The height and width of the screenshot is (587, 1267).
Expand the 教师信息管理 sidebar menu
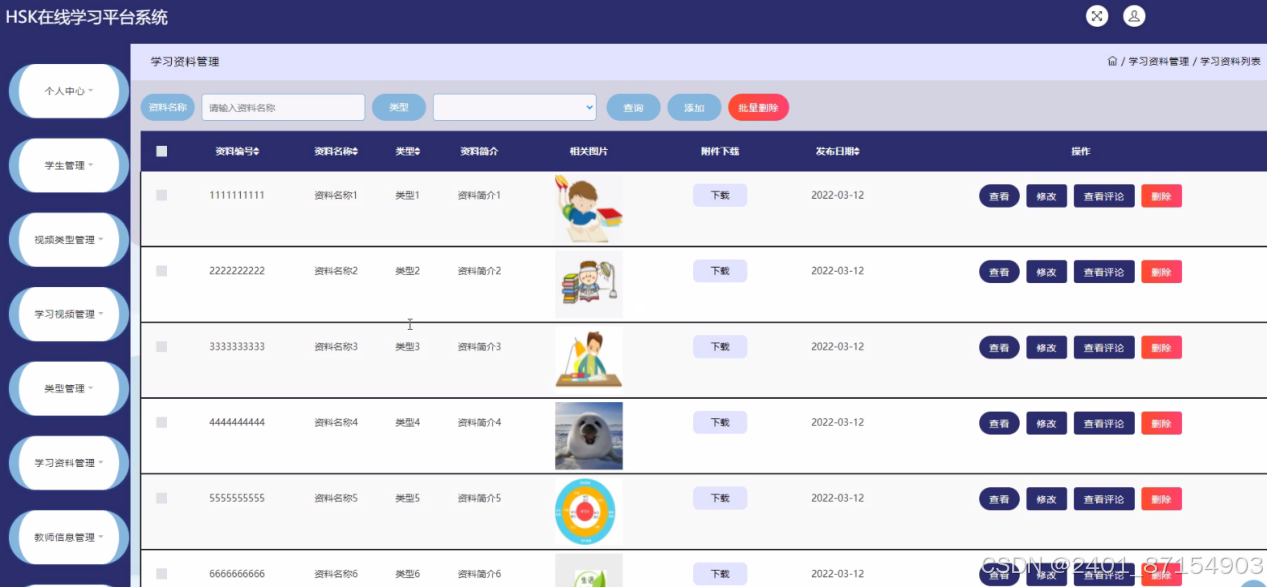click(x=69, y=537)
